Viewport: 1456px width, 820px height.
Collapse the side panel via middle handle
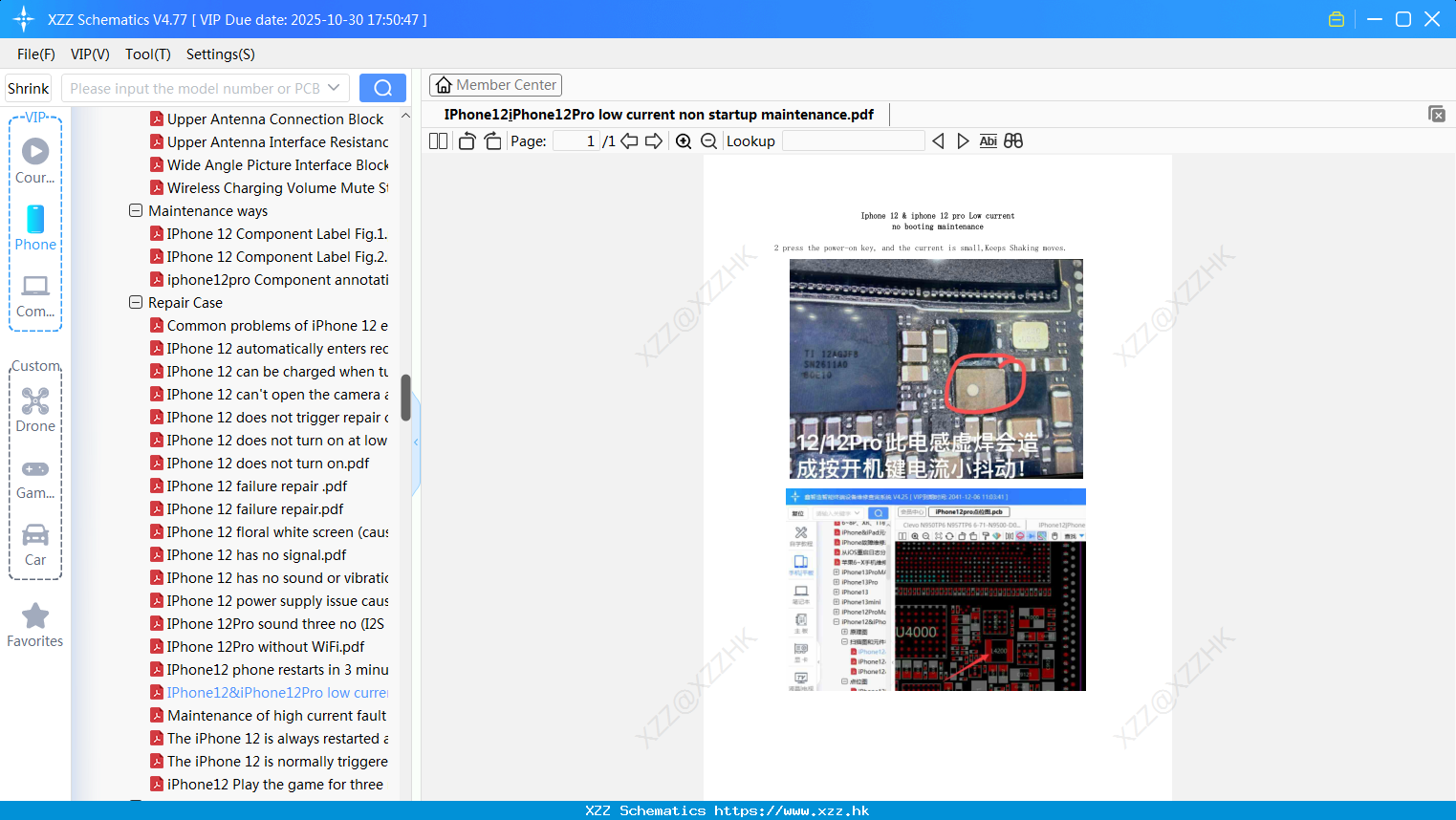pyautogui.click(x=416, y=442)
